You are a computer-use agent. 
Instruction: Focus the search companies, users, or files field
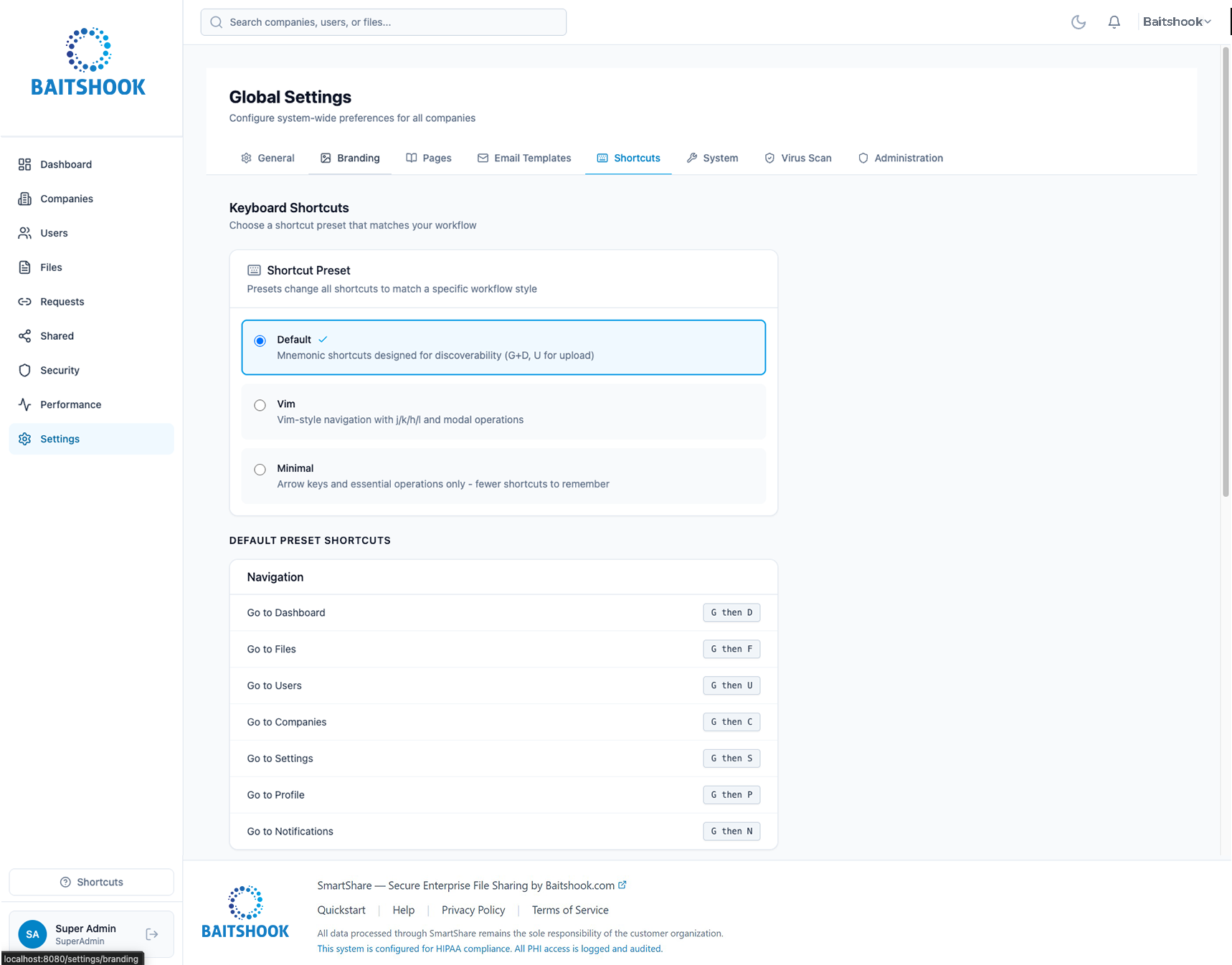pyautogui.click(x=384, y=22)
